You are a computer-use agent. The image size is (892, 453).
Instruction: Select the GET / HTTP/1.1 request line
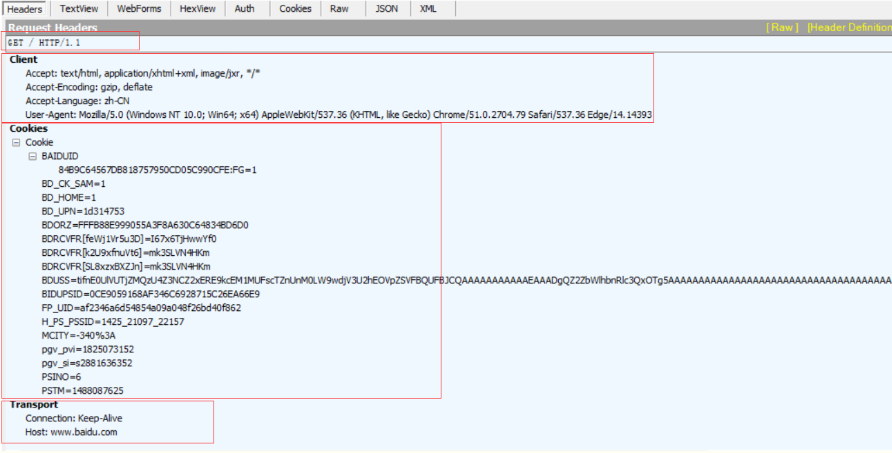click(44, 43)
